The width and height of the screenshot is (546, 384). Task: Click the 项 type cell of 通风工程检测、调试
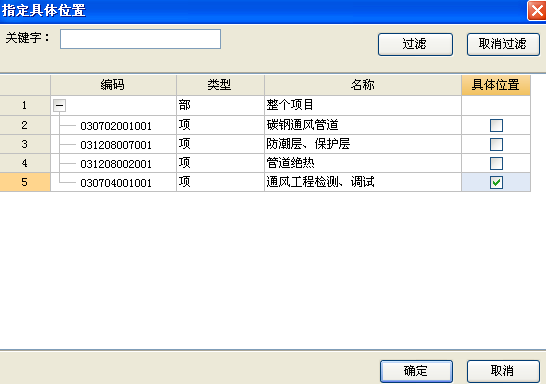(x=220, y=182)
